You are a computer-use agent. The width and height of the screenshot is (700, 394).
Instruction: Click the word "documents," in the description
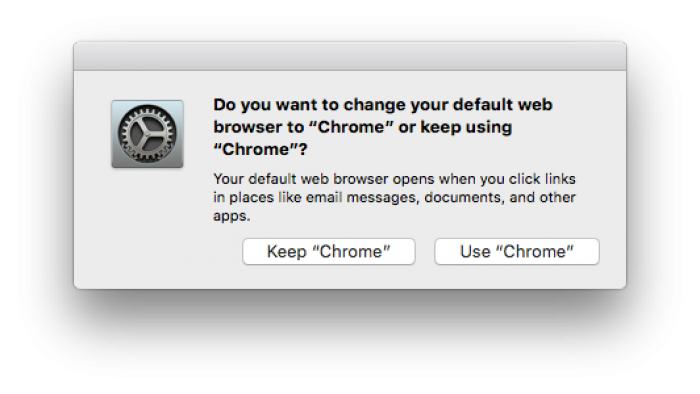point(462,197)
